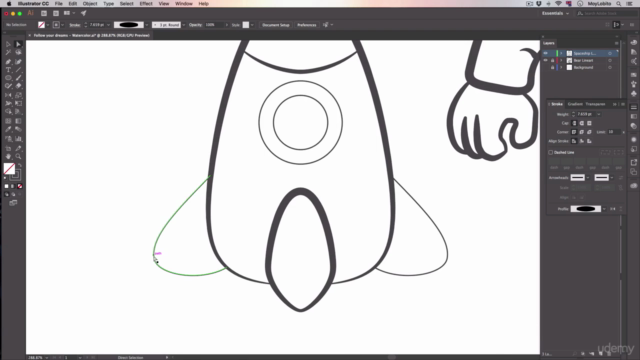Select the Butt Cap option

point(574,123)
